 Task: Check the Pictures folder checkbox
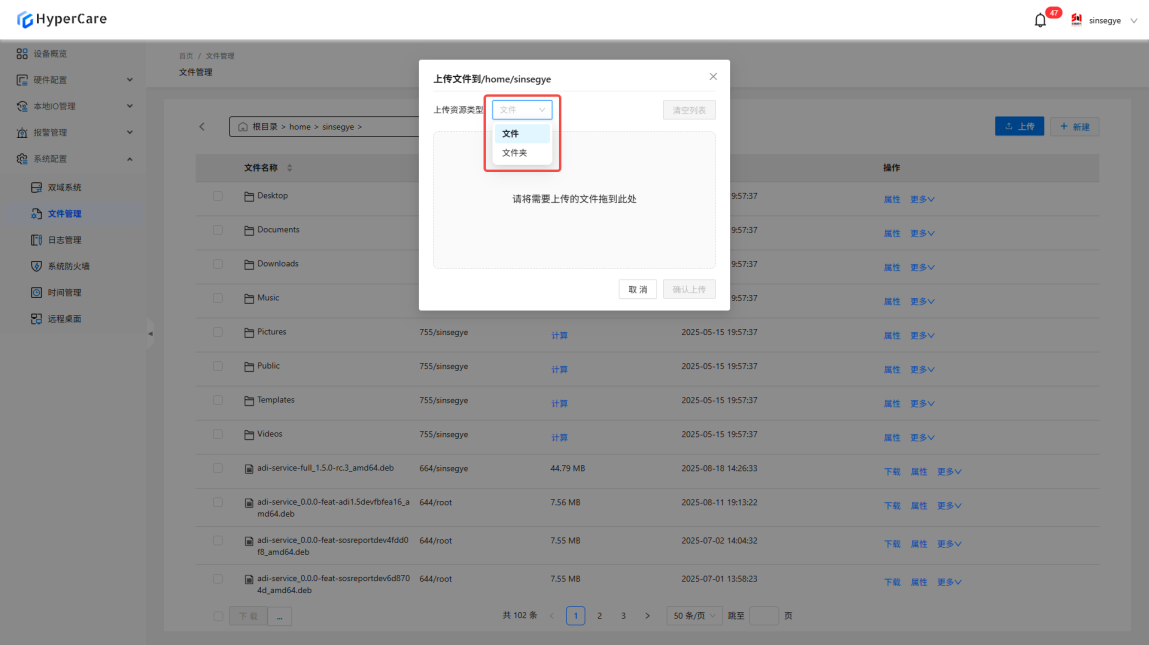218,332
